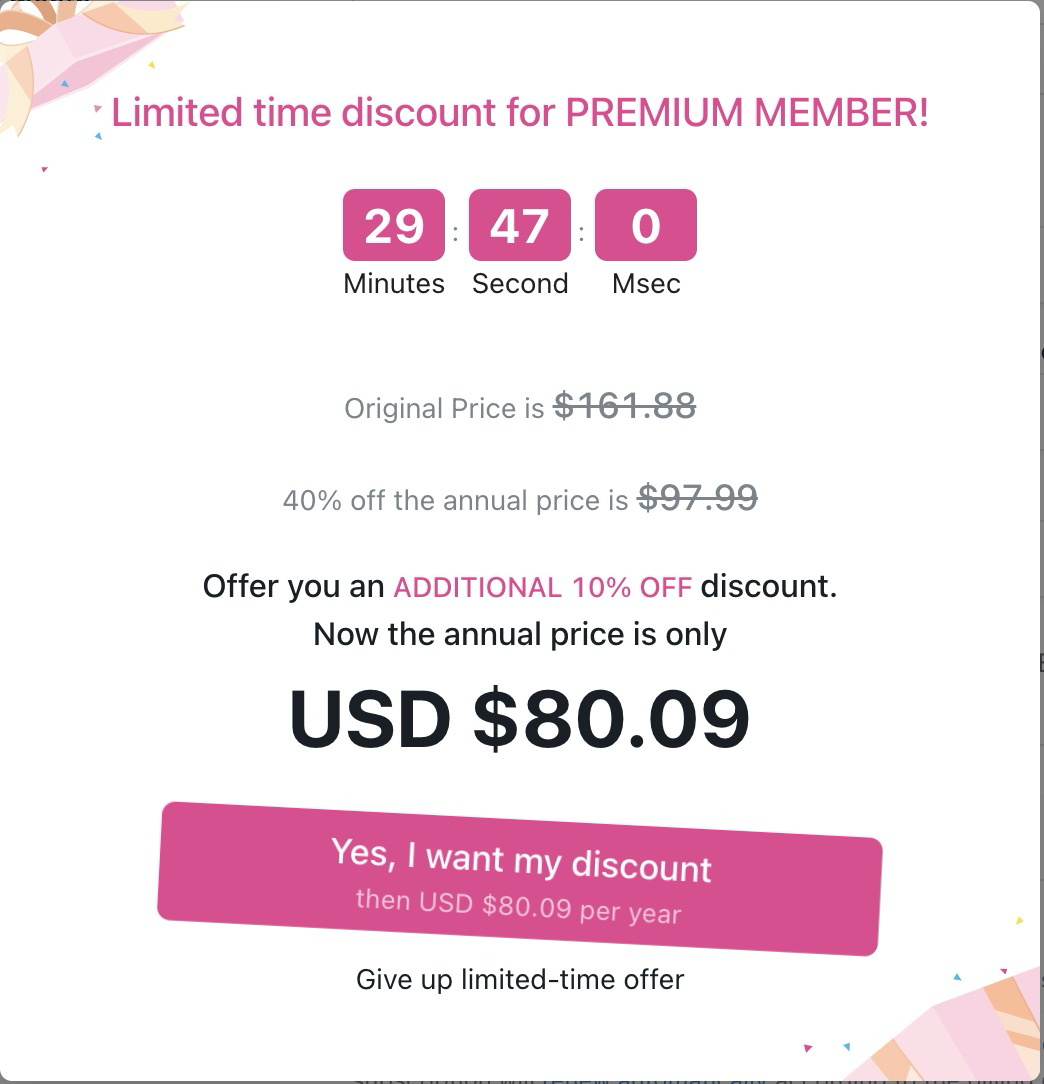Click "Now the annual price is only" text

click(x=520, y=634)
